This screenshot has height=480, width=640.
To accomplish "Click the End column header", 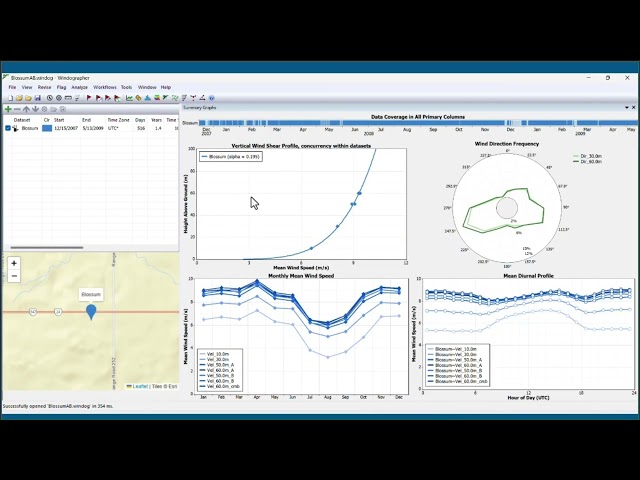I will tap(86, 120).
